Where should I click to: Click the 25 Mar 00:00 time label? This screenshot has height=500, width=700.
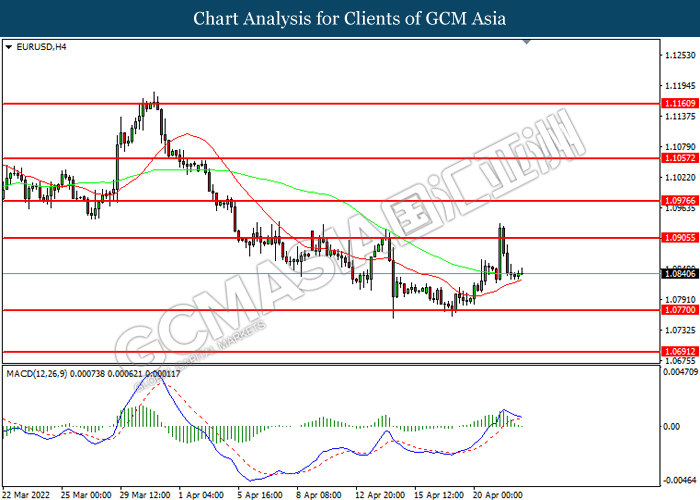click(87, 495)
